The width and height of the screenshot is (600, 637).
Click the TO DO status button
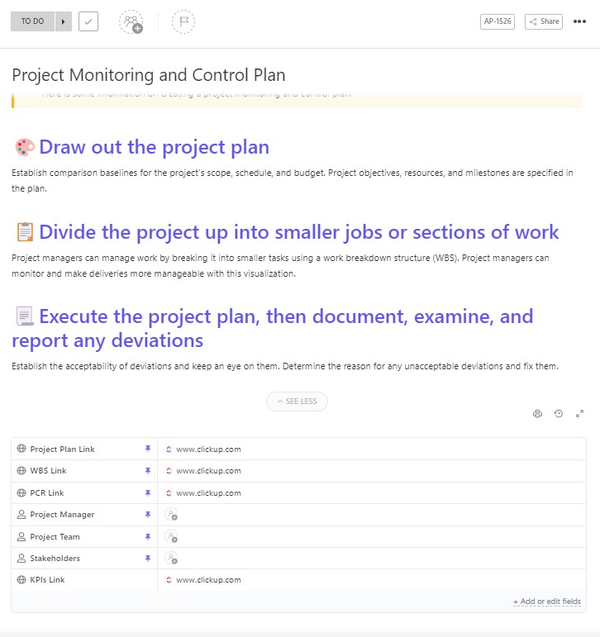[x=32, y=22]
